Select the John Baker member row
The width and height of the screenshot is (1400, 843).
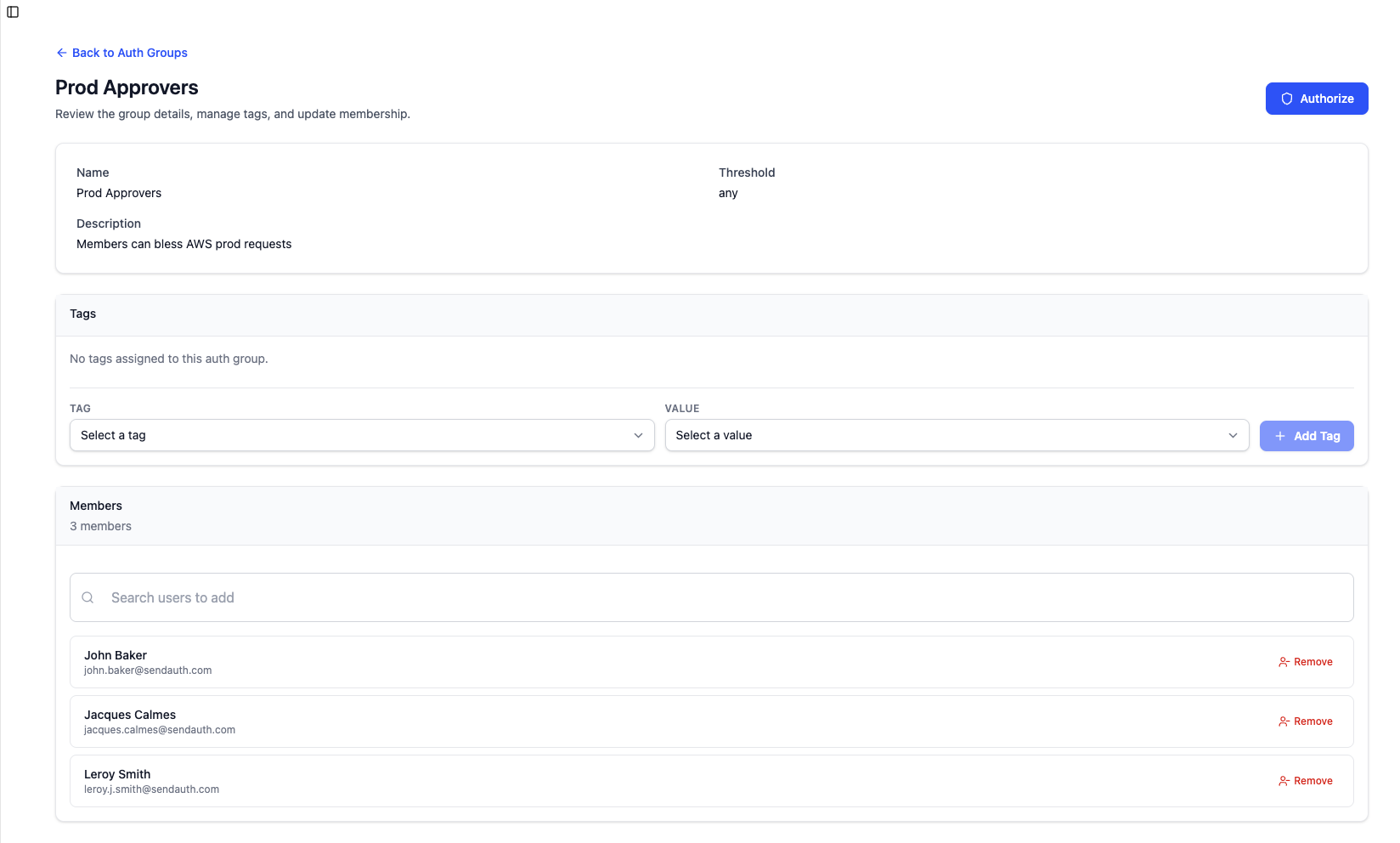tap(680, 662)
